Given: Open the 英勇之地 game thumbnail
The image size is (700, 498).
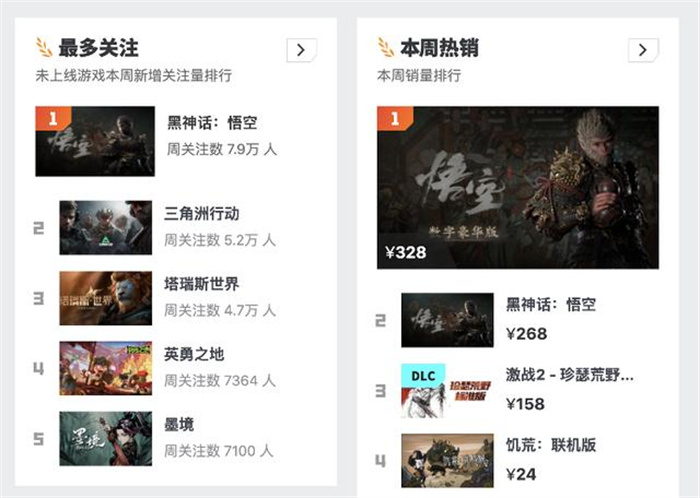Looking at the screenshot, I should click(106, 368).
